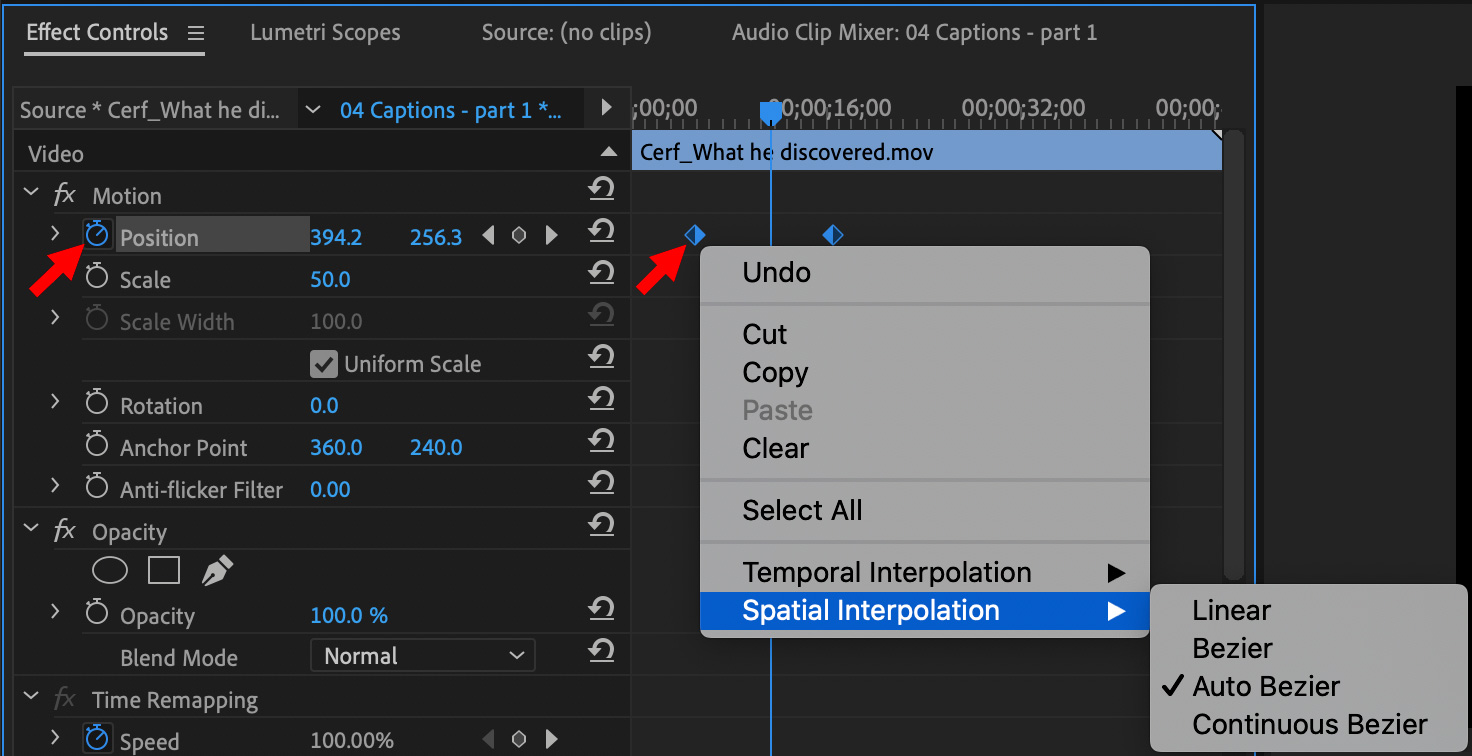The image size is (1472, 756).
Task: Add Position keyframe diamond button
Action: [518, 237]
